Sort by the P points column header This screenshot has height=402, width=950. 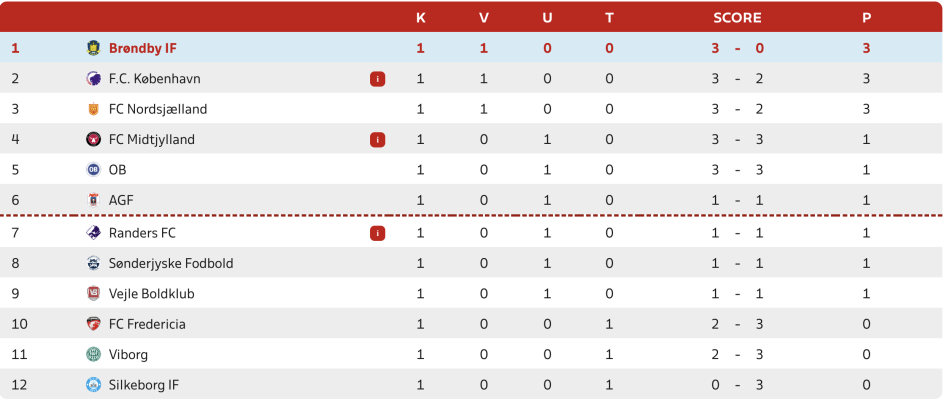[x=866, y=18]
